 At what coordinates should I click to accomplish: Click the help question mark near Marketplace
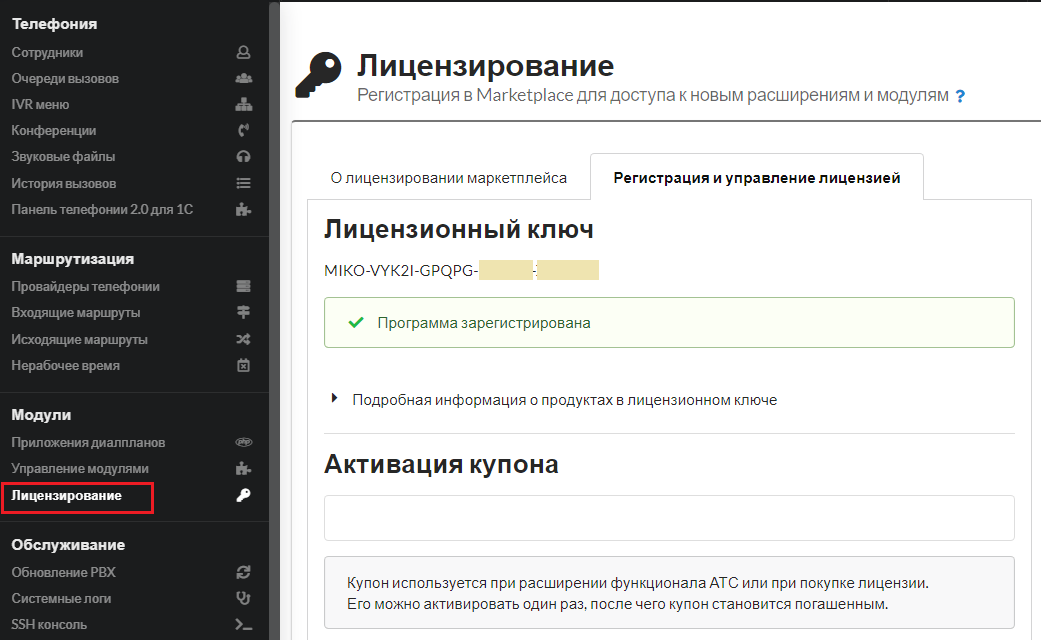(961, 96)
